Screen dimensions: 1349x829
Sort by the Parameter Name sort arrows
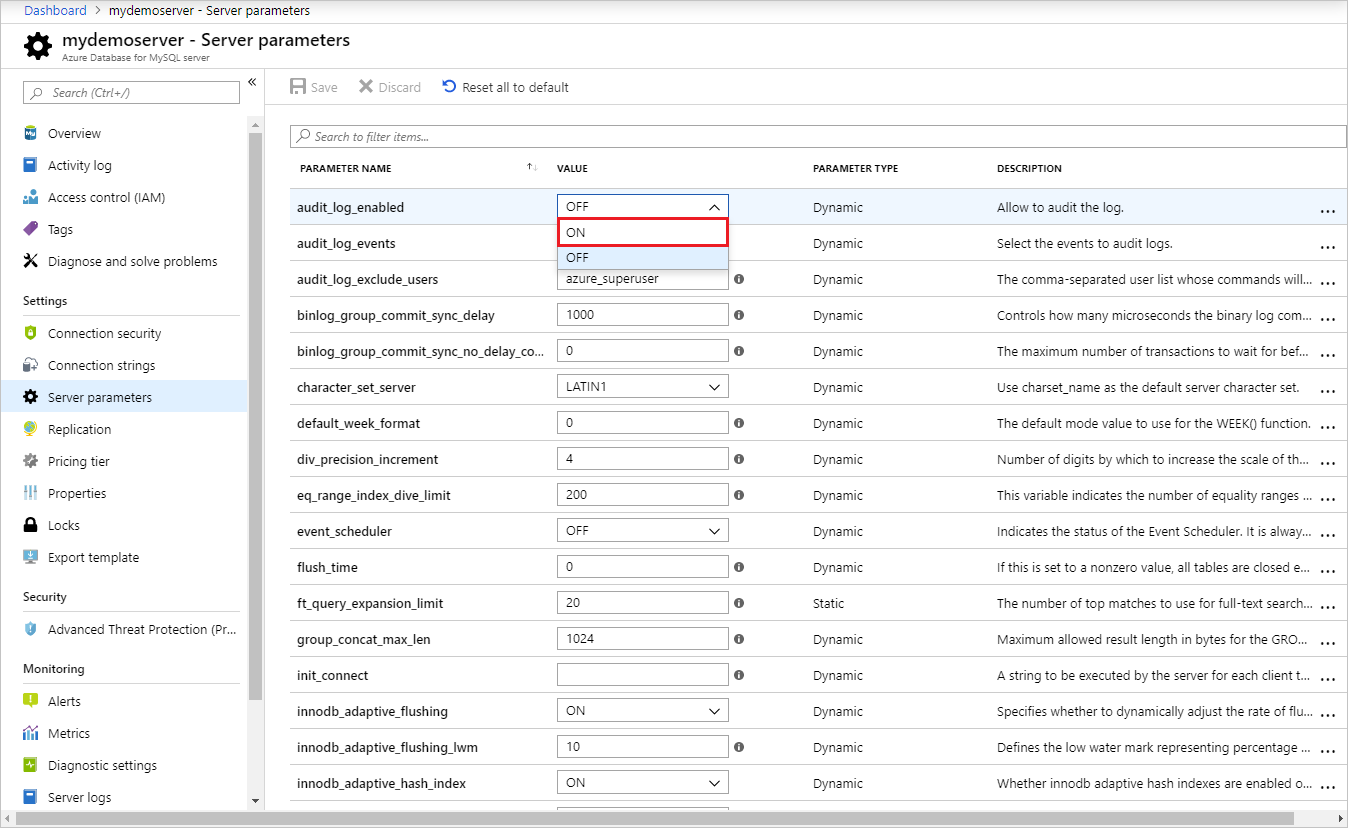tap(532, 167)
